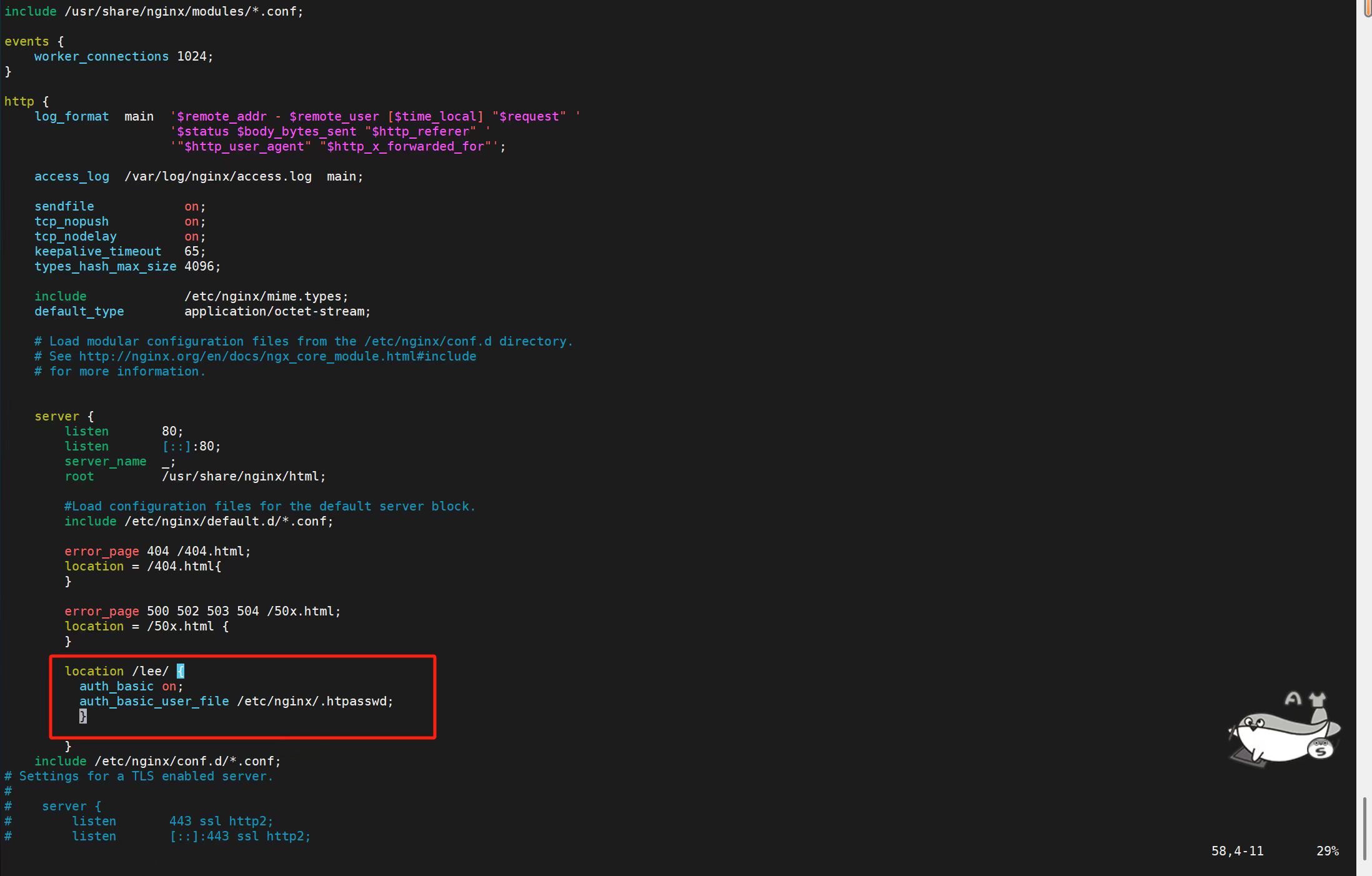Click the Sogou 'S' badge on the mascot
The width and height of the screenshot is (1372, 876).
1321,749
